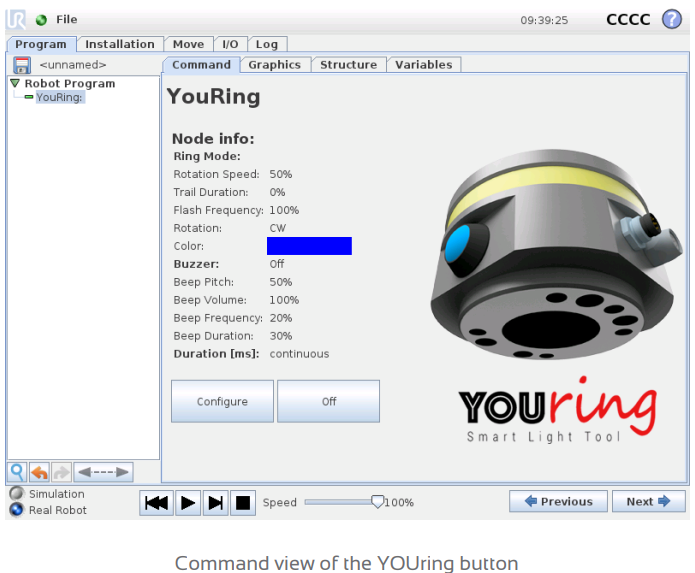The image size is (695, 573).
Task: Click the Universal Robots logo icon
Action: (16, 19)
